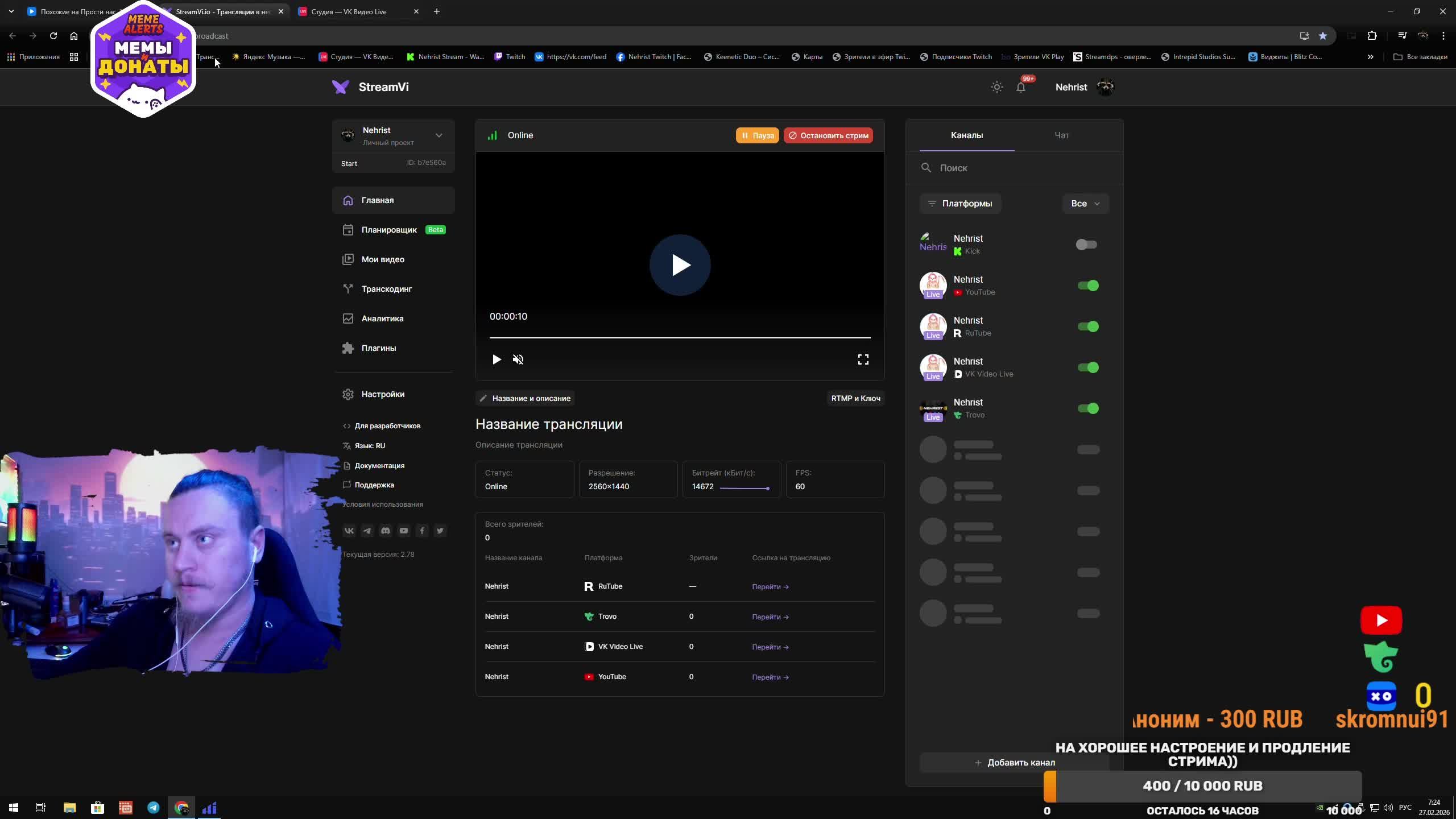Switch to the Чат tab
Image resolution: width=1456 pixels, height=819 pixels.
pos(1061,135)
